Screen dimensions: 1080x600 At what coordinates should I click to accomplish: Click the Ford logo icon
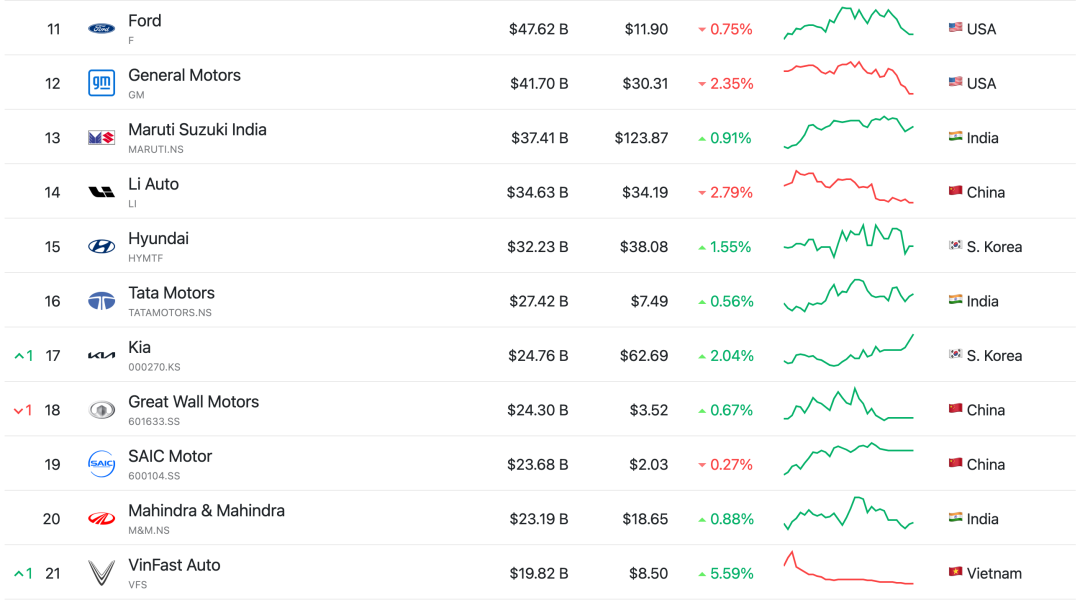click(101, 29)
